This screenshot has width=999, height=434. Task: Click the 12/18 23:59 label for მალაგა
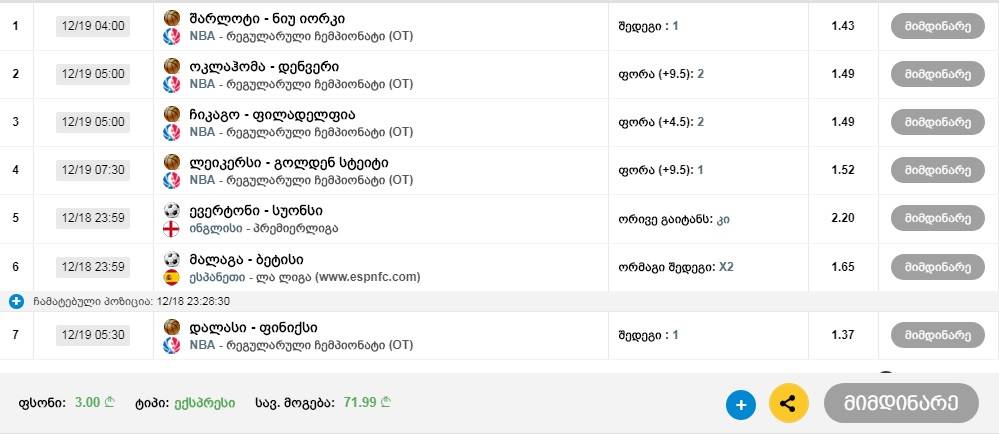click(x=93, y=267)
